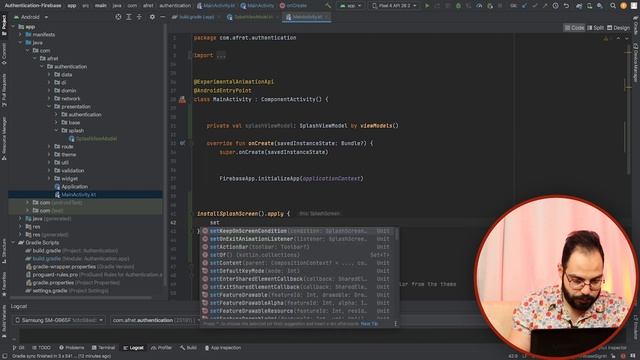
Task: Click the override gutter icon beside onCreate
Action: point(182,143)
